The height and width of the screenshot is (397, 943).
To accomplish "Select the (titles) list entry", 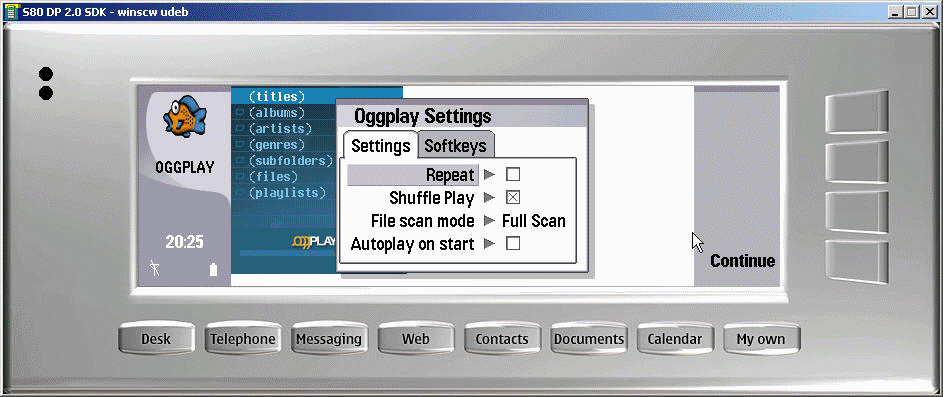I will click(277, 96).
